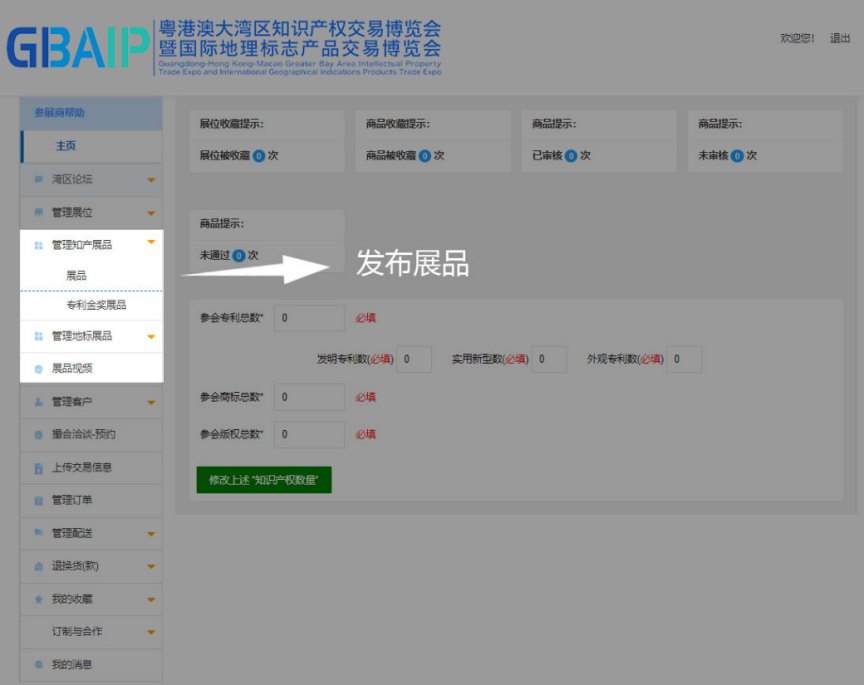Click the 参展商帮助 header link
The width and height of the screenshot is (864, 685).
point(60,113)
